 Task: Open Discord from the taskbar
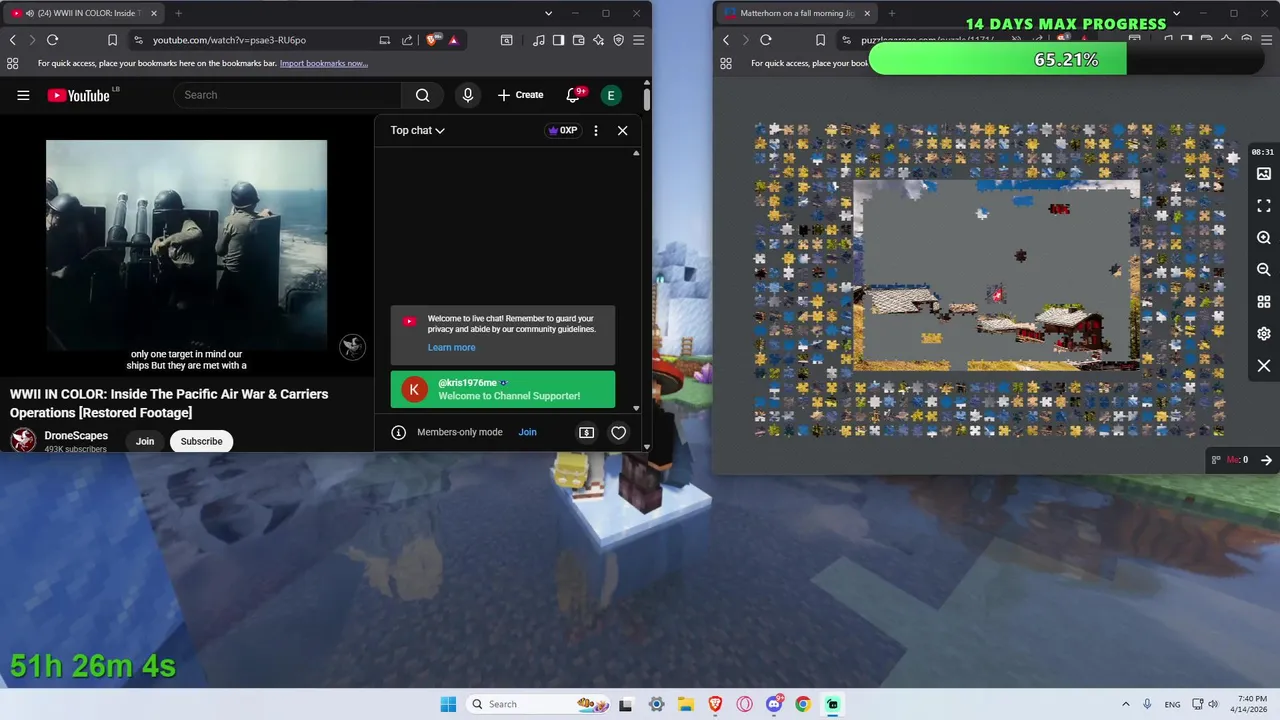(x=774, y=704)
